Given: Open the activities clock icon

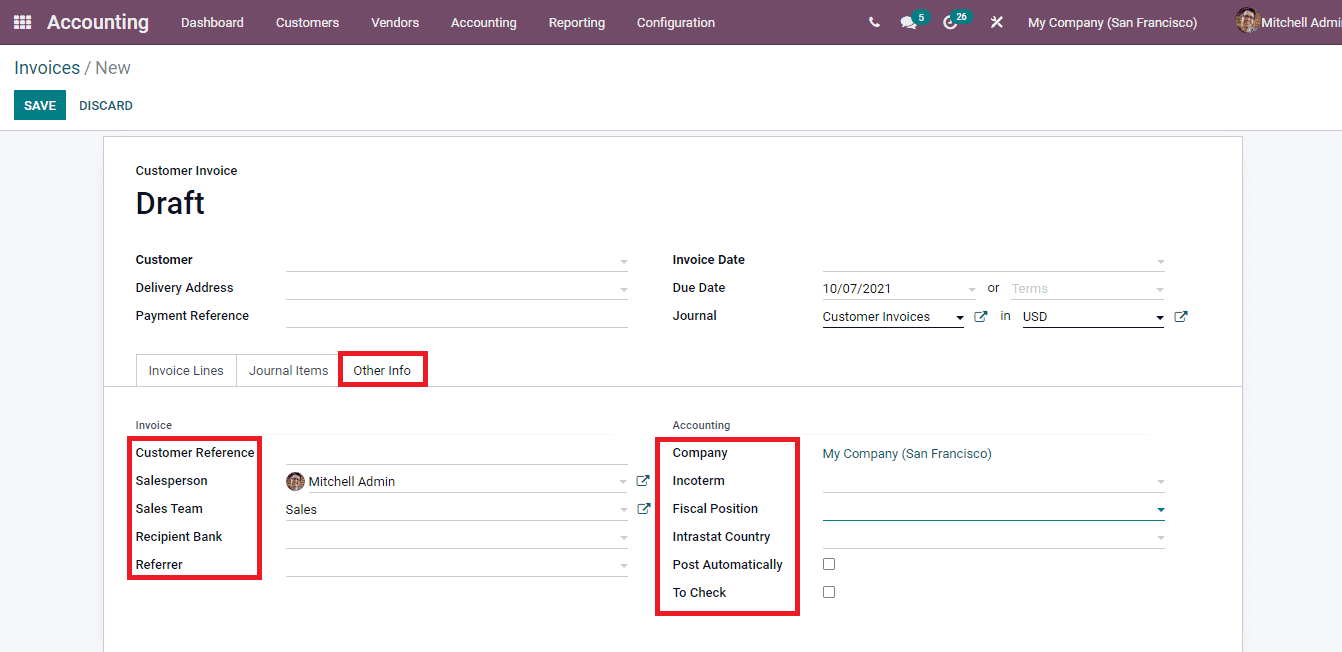Looking at the screenshot, I should pyautogui.click(x=950, y=22).
